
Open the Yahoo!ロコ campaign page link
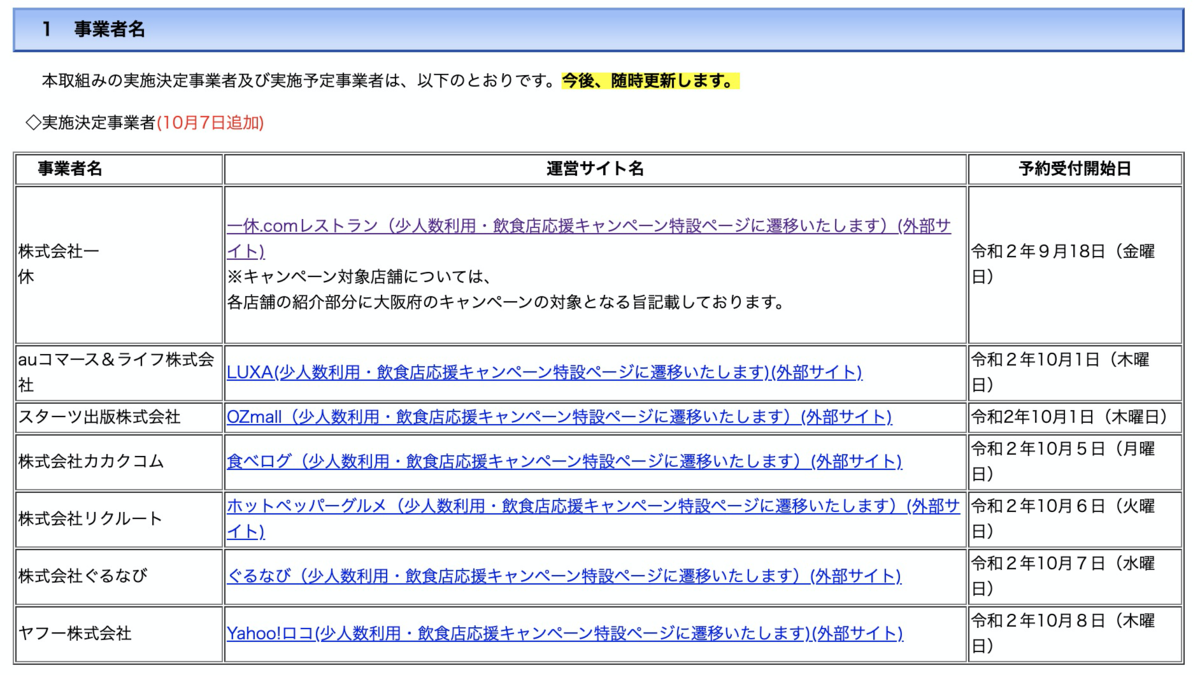tap(565, 633)
